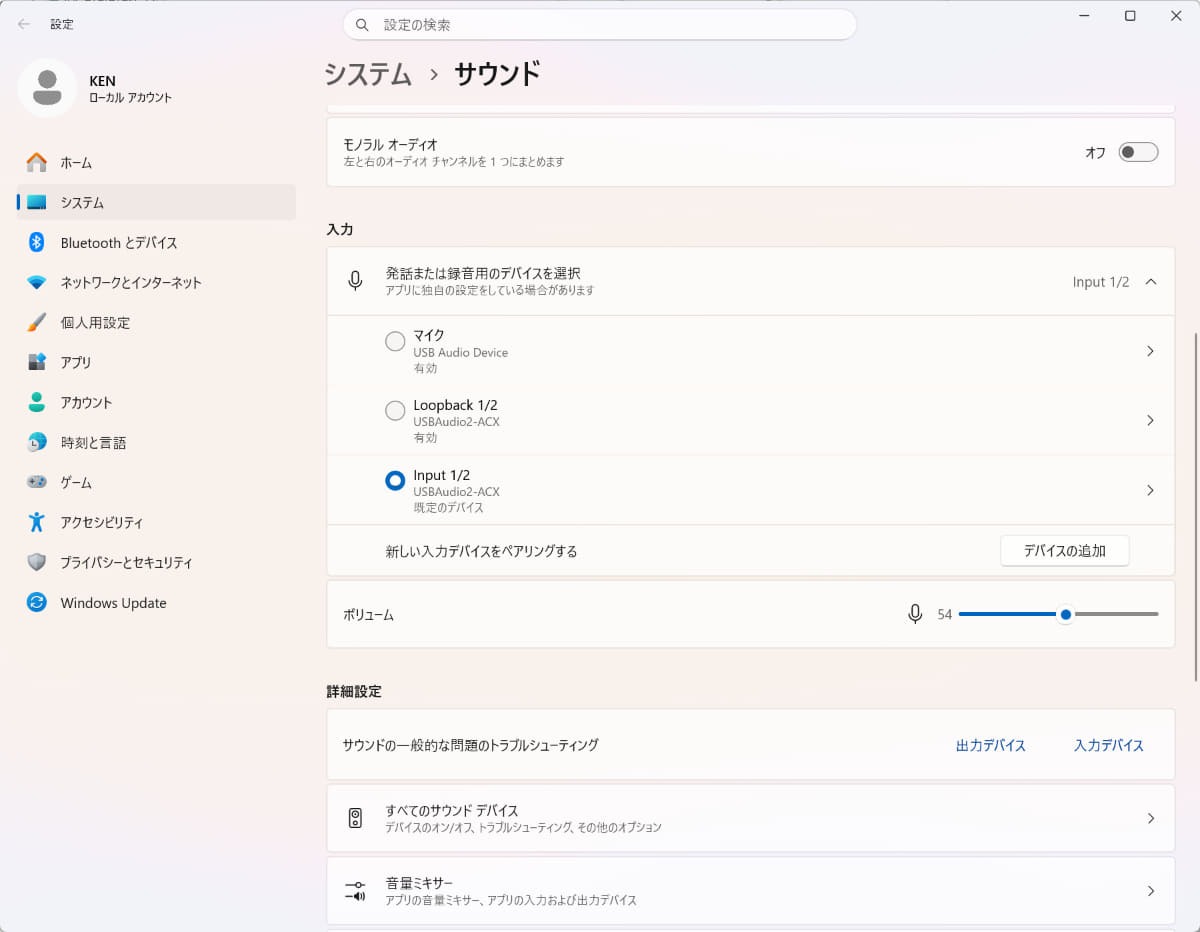Open ホーム in sidebar

coord(157,162)
